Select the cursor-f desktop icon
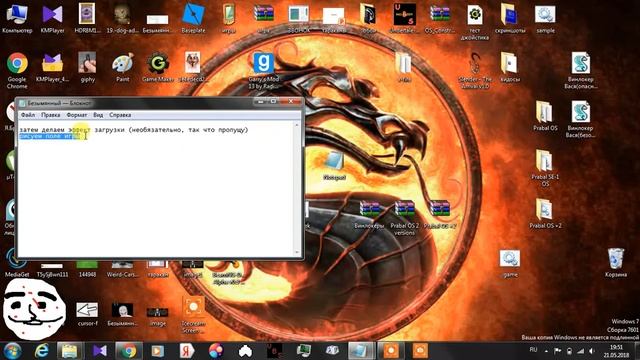640x360 pixels. pyautogui.click(x=87, y=313)
